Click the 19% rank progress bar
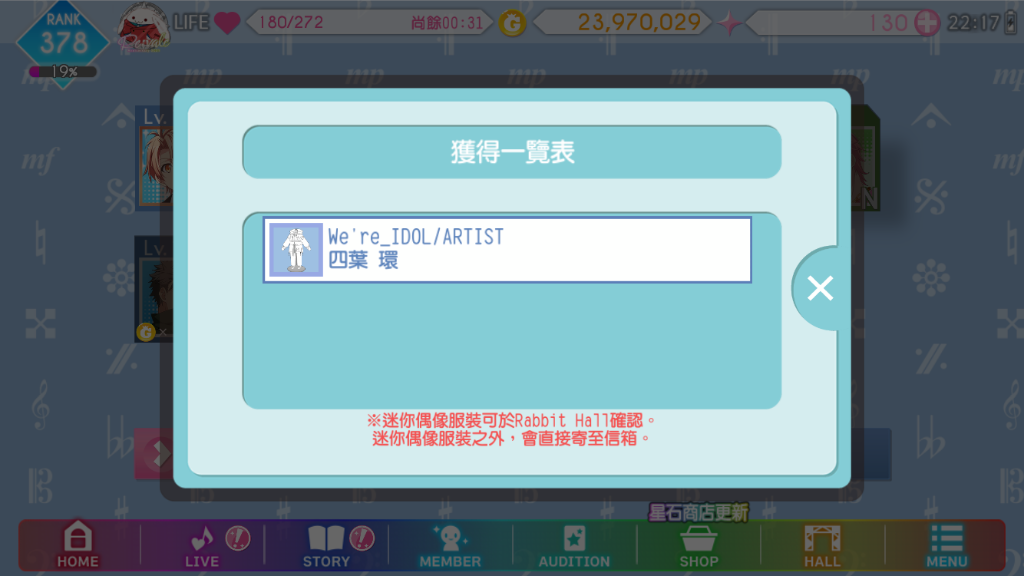Image resolution: width=1024 pixels, height=576 pixels. coord(63,71)
